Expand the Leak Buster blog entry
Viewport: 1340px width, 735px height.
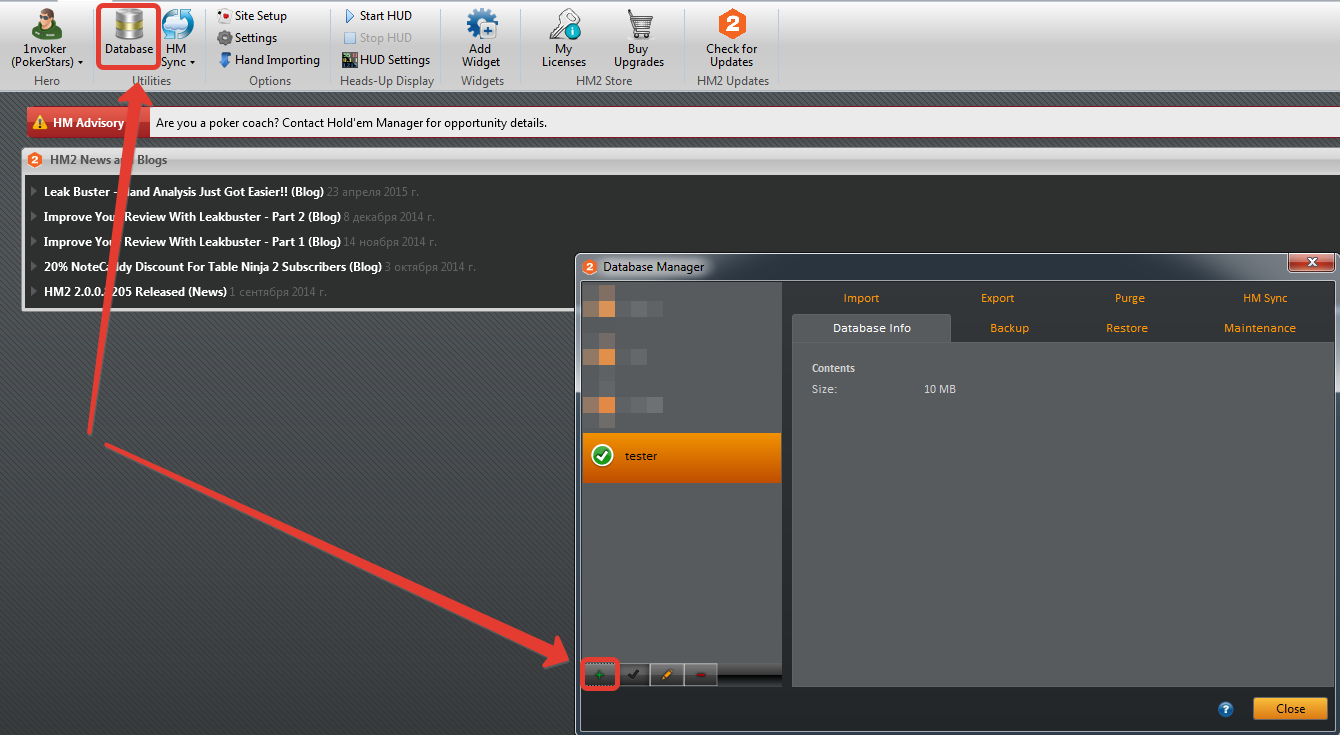pos(35,191)
